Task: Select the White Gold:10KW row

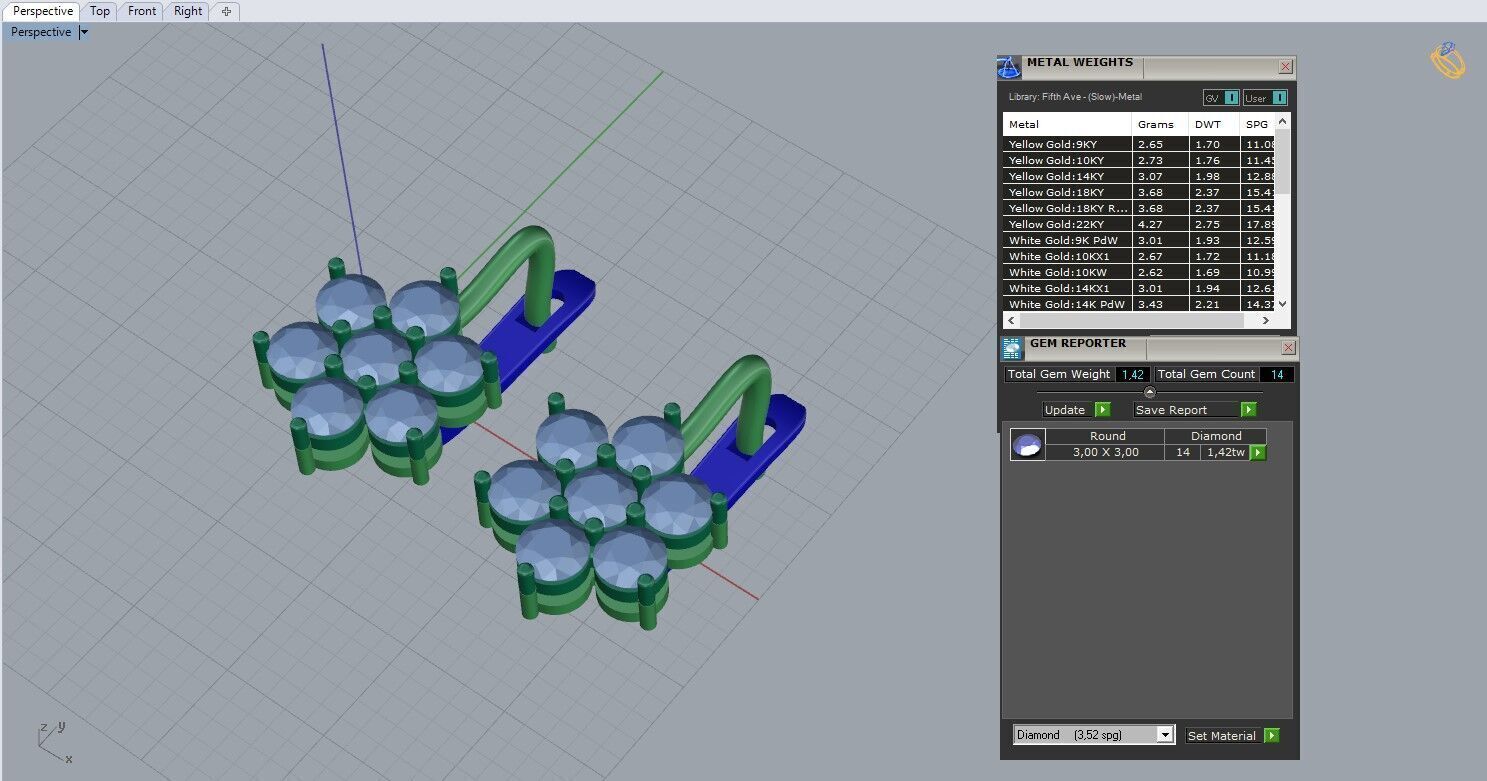Action: [1139, 272]
